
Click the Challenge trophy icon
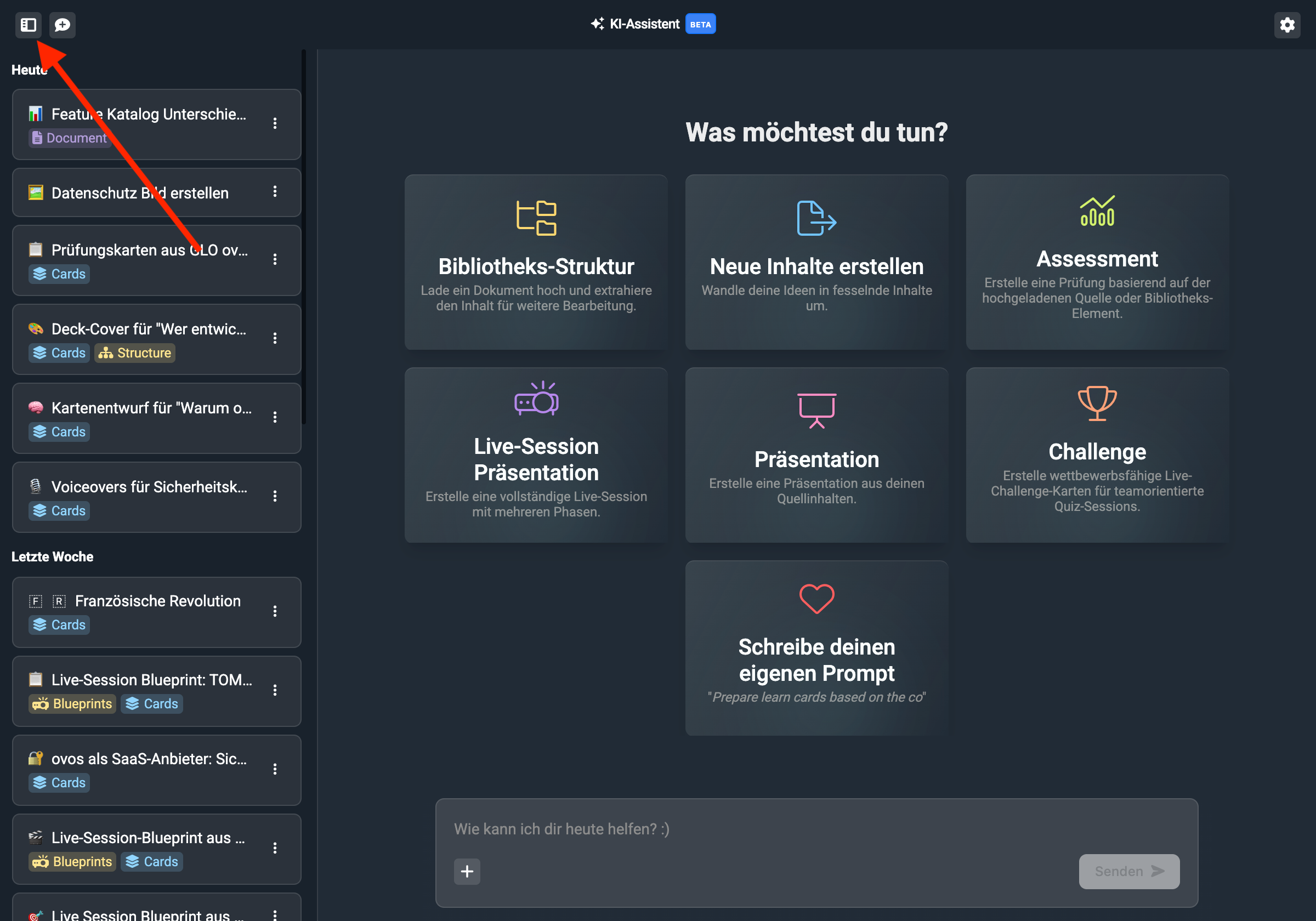pos(1097,403)
